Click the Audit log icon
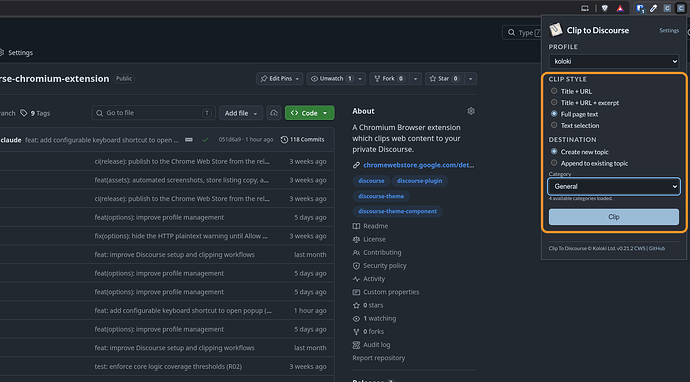Viewport: 690px width, 382px height. (356, 345)
